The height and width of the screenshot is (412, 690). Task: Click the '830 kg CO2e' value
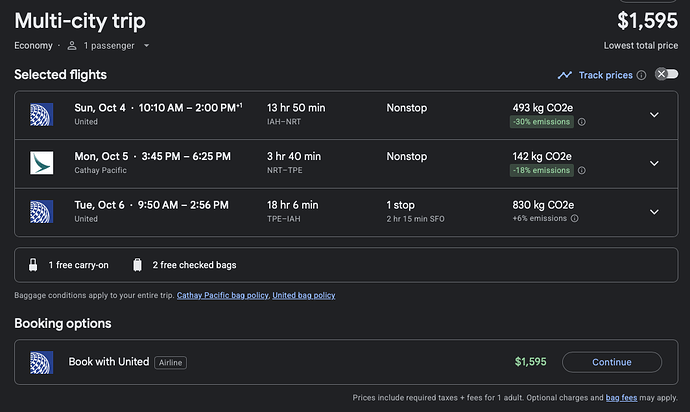coord(543,205)
